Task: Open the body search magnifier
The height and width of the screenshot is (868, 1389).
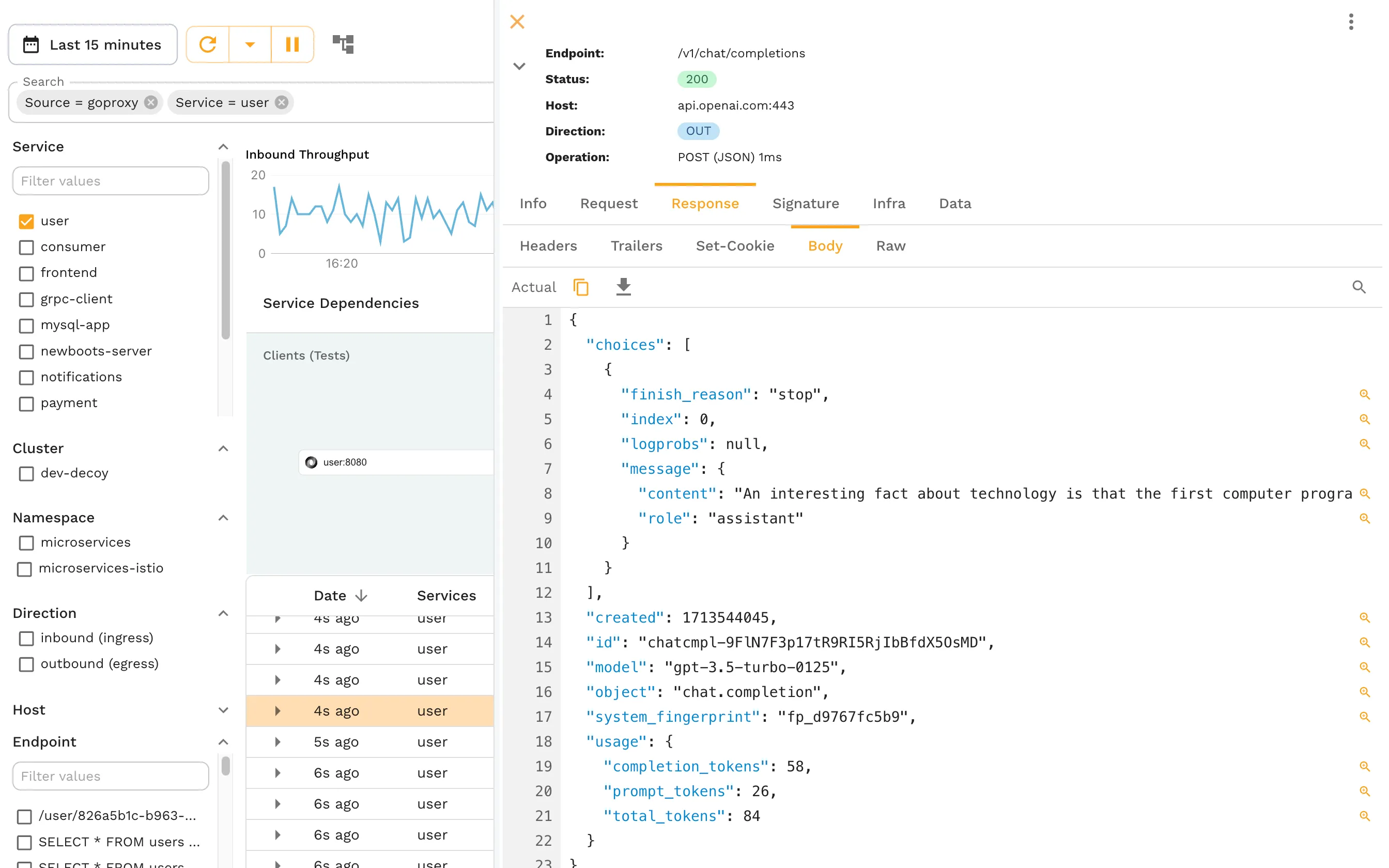Action: (1359, 286)
